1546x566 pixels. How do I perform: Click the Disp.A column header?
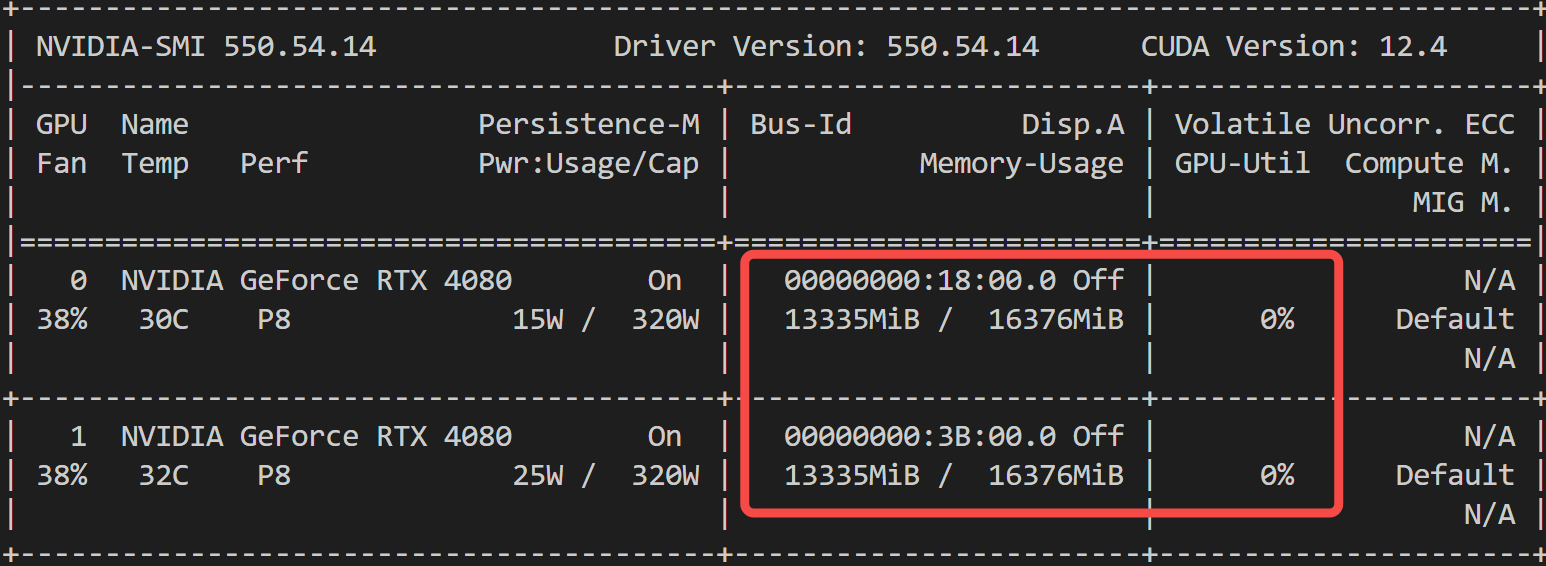click(x=1073, y=124)
